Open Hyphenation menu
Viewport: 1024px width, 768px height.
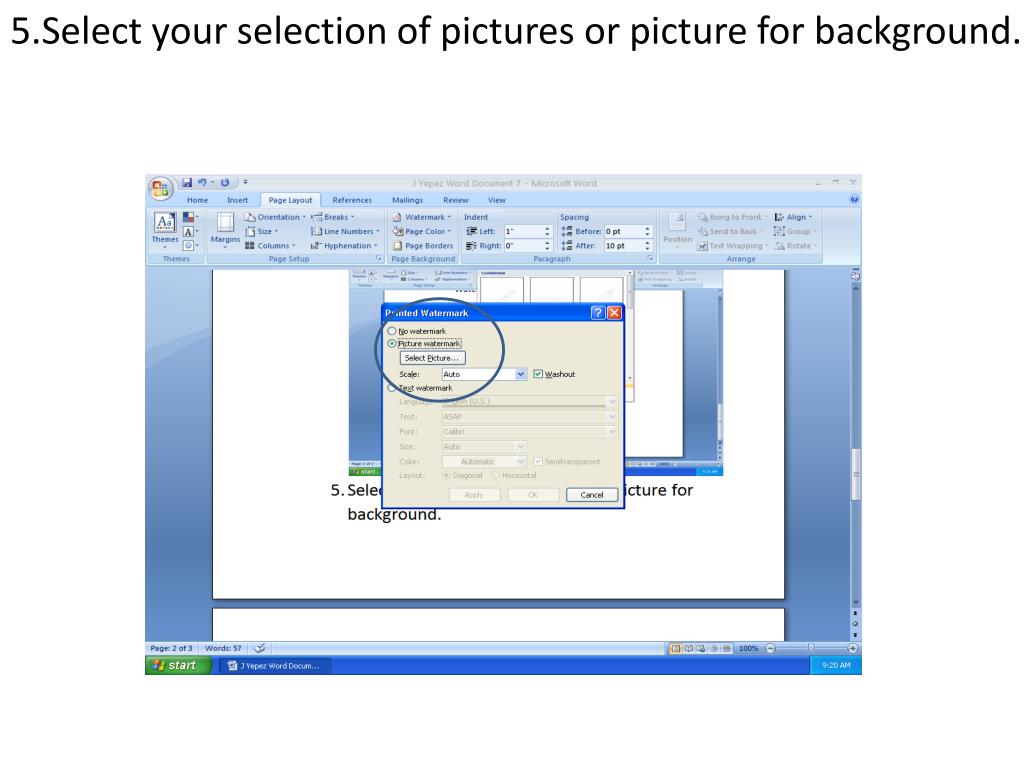pyautogui.click(x=344, y=246)
